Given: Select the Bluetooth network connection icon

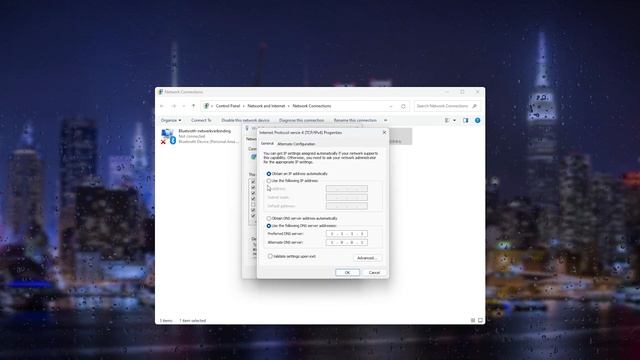Looking at the screenshot, I should click(x=168, y=136).
